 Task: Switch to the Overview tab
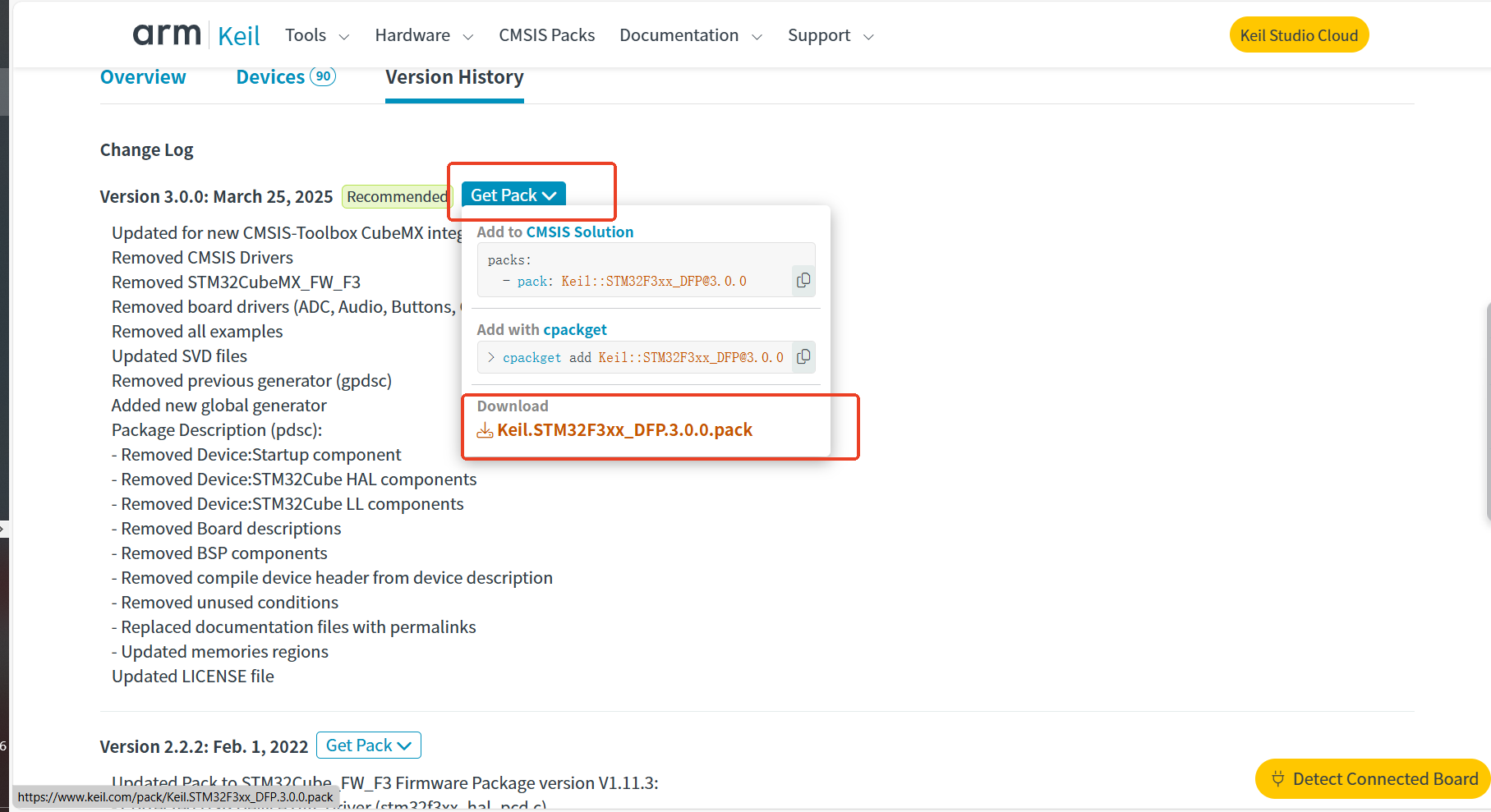point(143,77)
